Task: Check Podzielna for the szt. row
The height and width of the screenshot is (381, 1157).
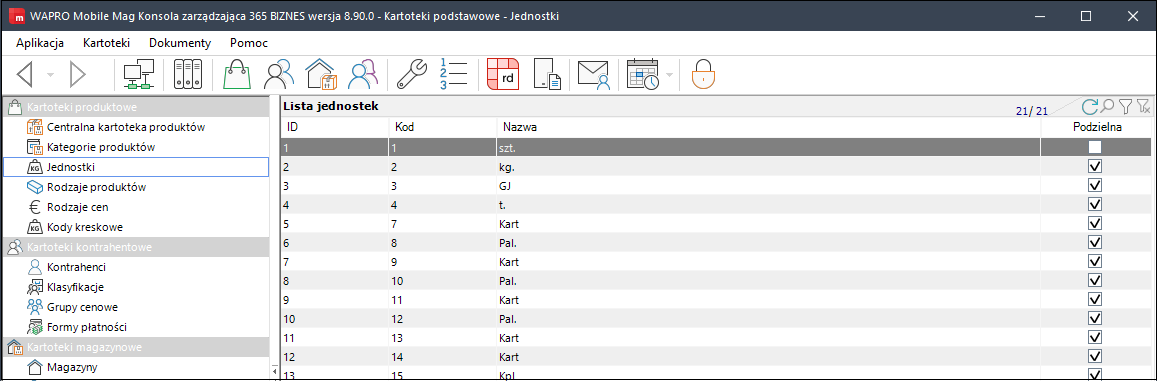Action: [x=1095, y=147]
